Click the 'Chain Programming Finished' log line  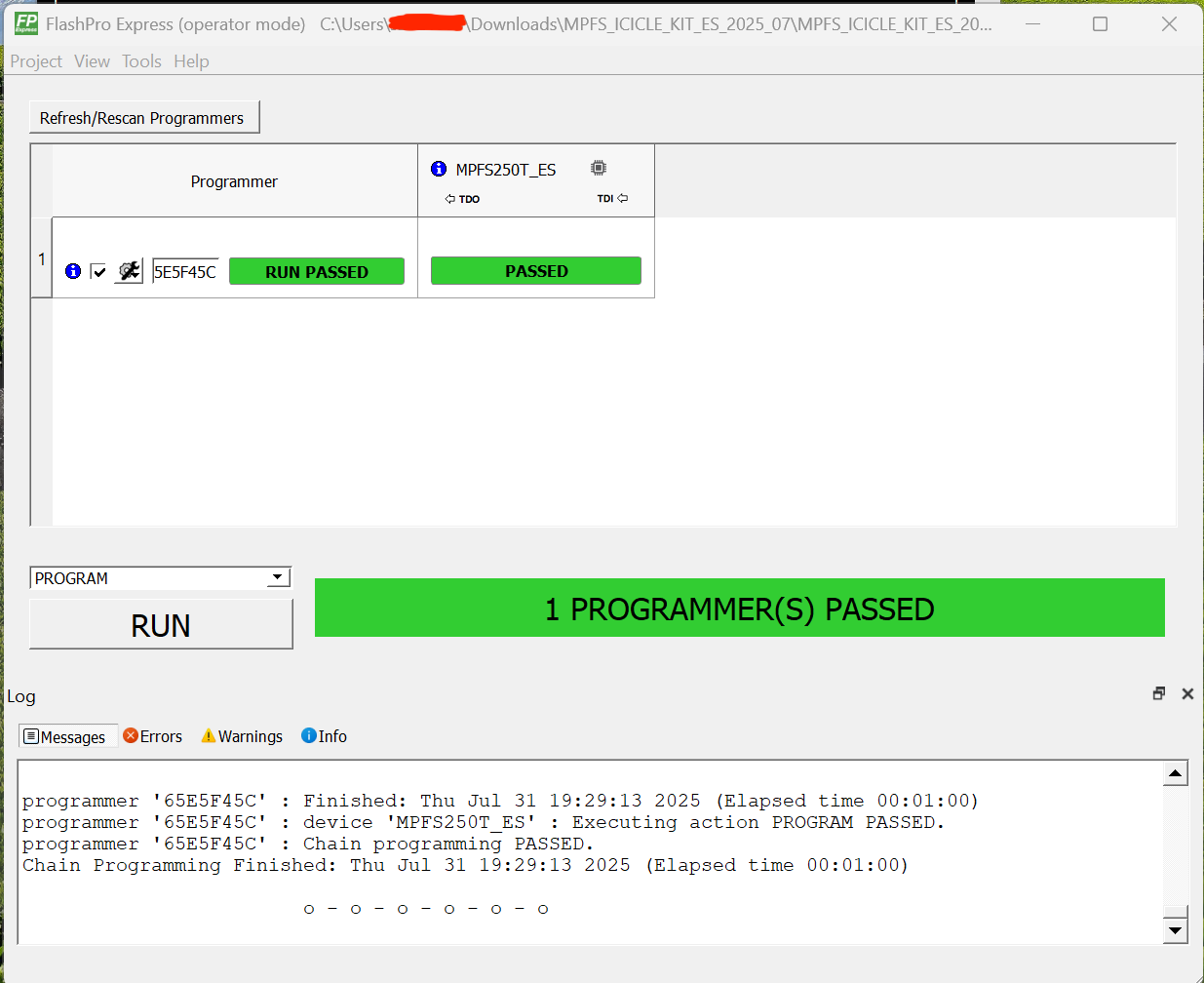point(465,865)
